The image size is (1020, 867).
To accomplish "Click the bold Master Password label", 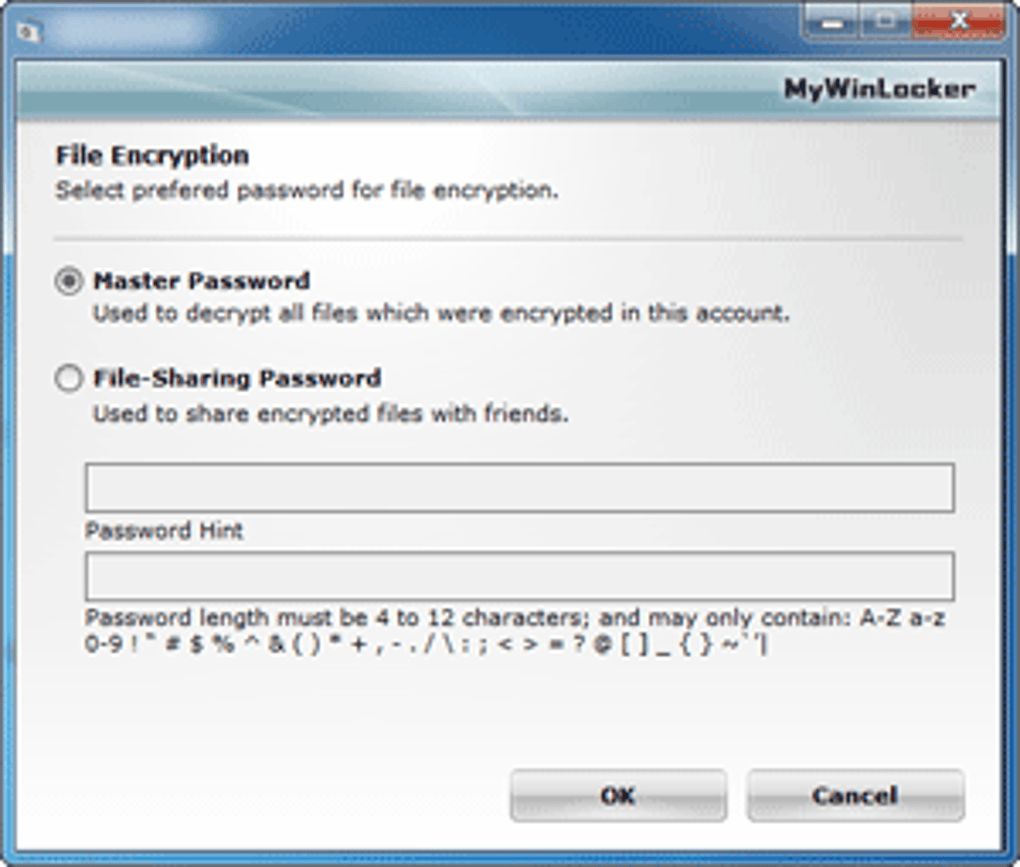I will click(x=202, y=281).
